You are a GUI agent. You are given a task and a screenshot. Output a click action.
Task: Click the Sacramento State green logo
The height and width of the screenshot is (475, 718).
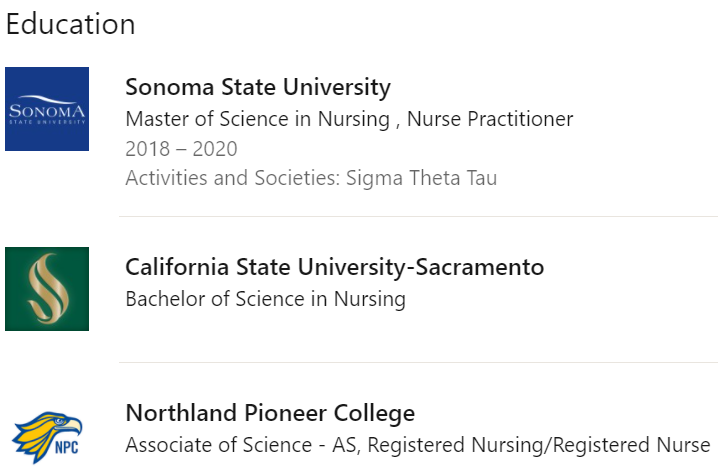coord(47,289)
